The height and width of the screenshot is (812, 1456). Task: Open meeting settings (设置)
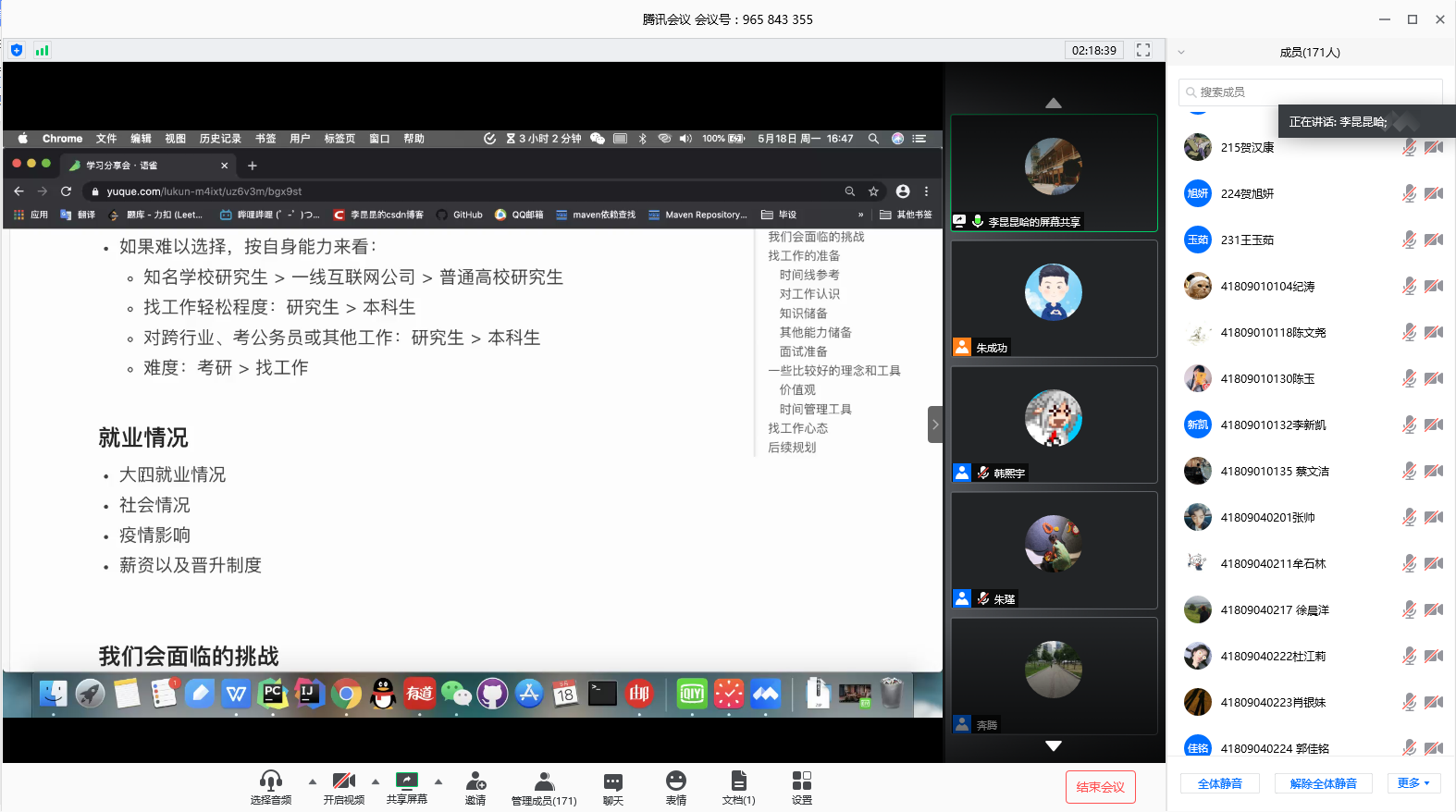coord(801,781)
